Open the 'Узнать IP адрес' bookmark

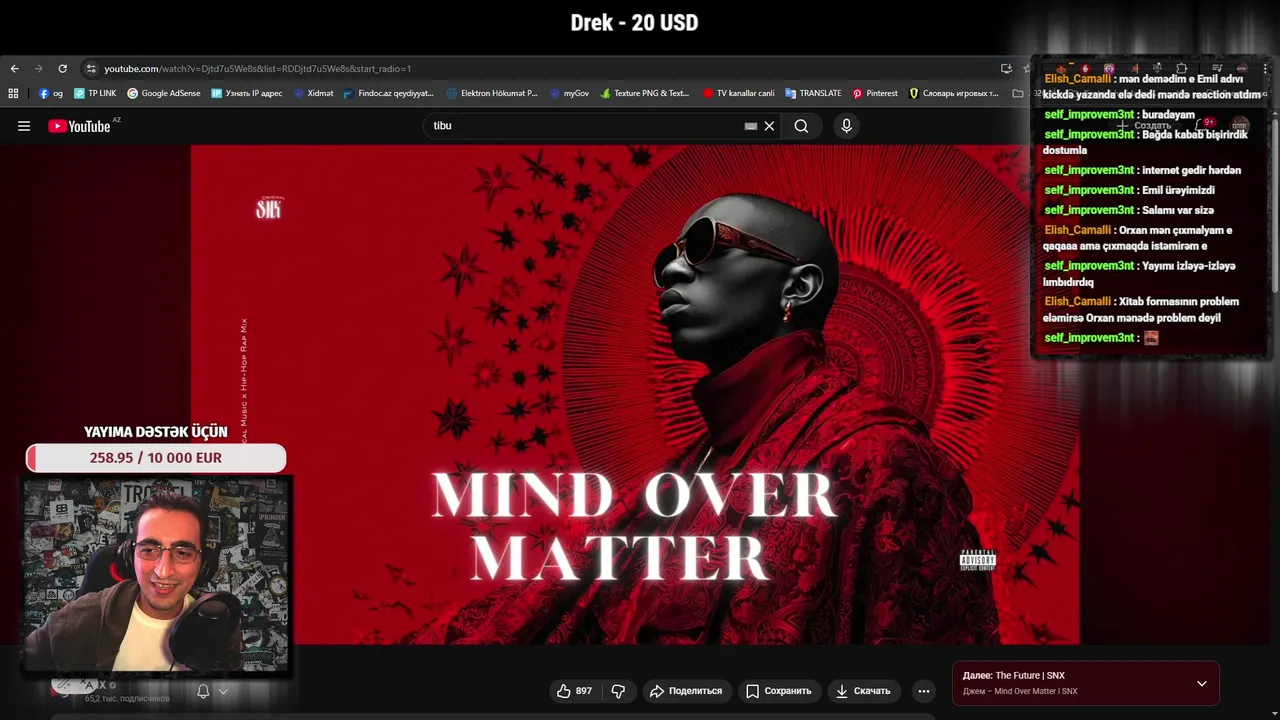coord(247,93)
